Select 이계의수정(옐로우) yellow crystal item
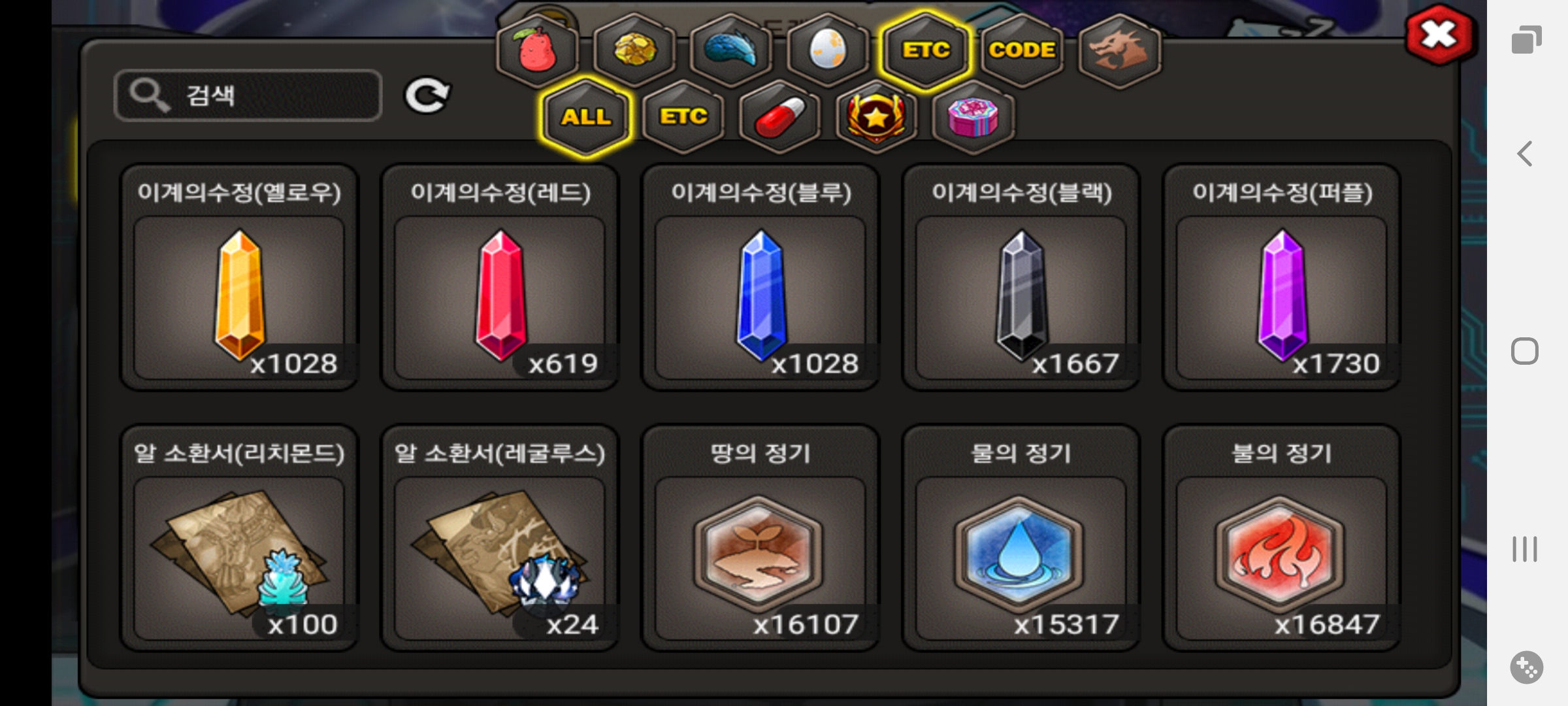 pyautogui.click(x=239, y=277)
